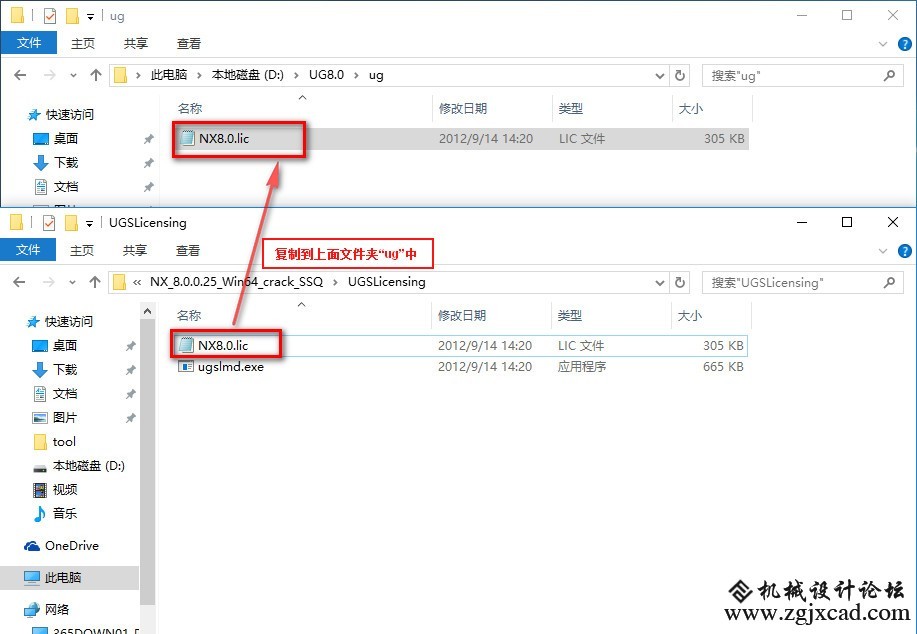Click the search magnifier icon in the ug window

[x=890, y=75]
